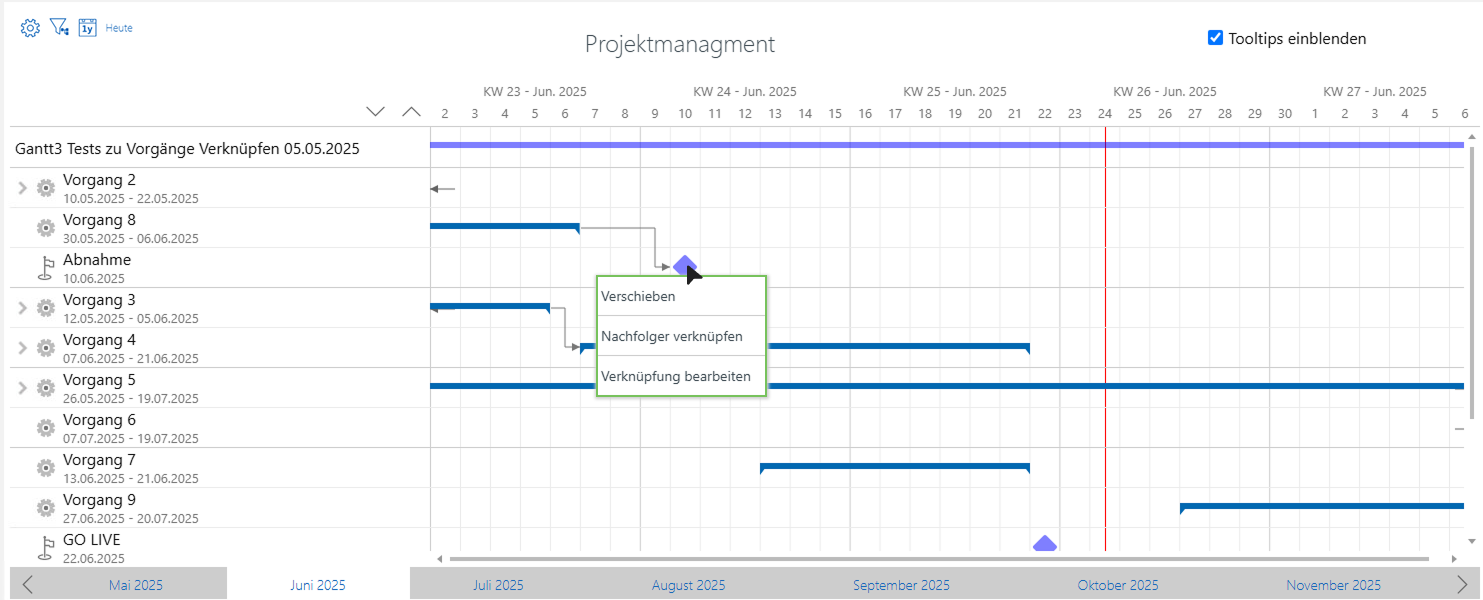Expand the Vorgang 5 tree row
The width and height of the screenshot is (1483, 600).
tap(22, 387)
